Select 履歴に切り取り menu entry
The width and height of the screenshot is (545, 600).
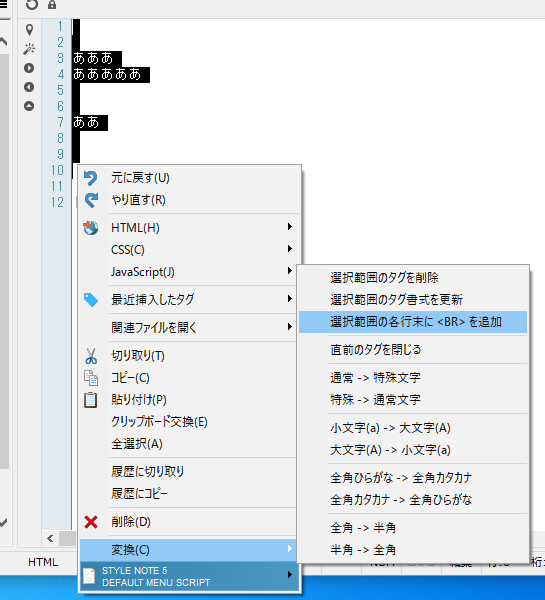tap(190, 472)
